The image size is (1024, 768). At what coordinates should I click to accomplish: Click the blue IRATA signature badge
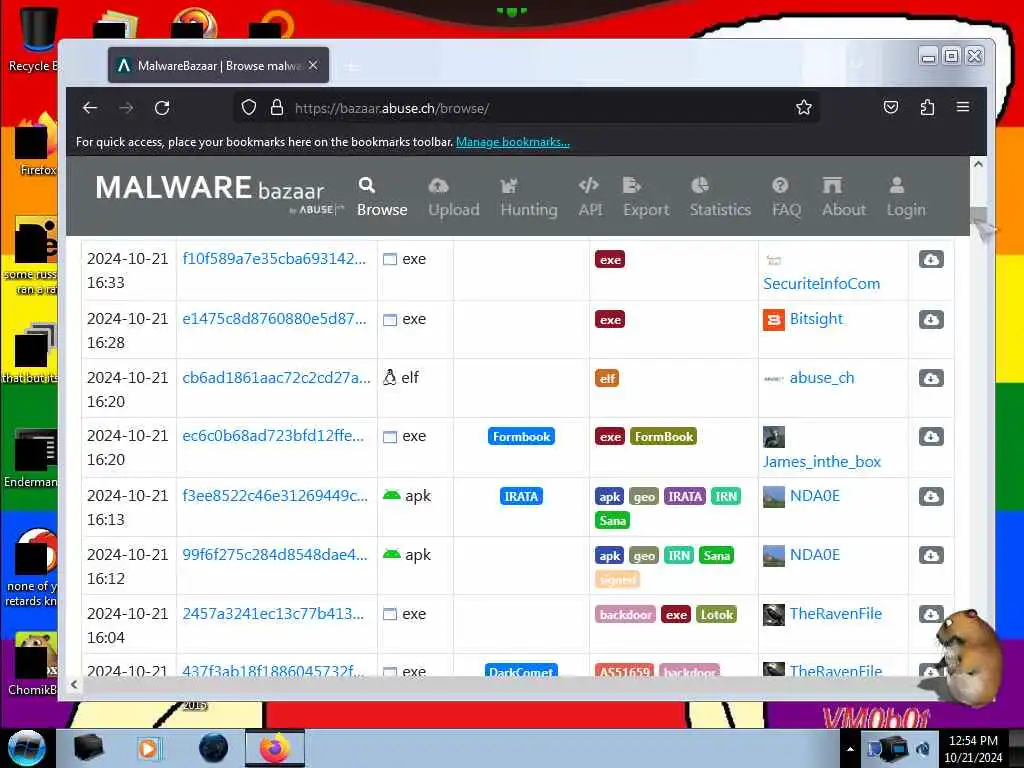click(521, 496)
